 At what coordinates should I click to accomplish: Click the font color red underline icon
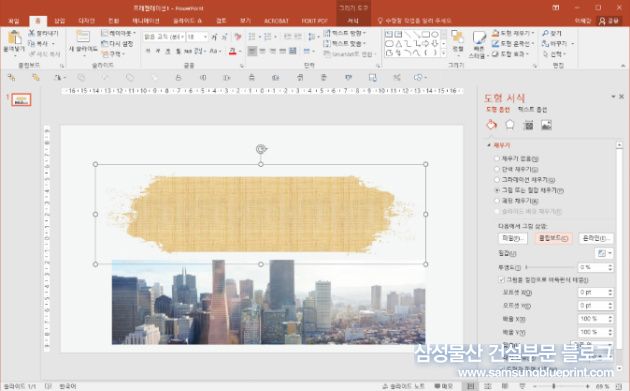[x=232, y=51]
